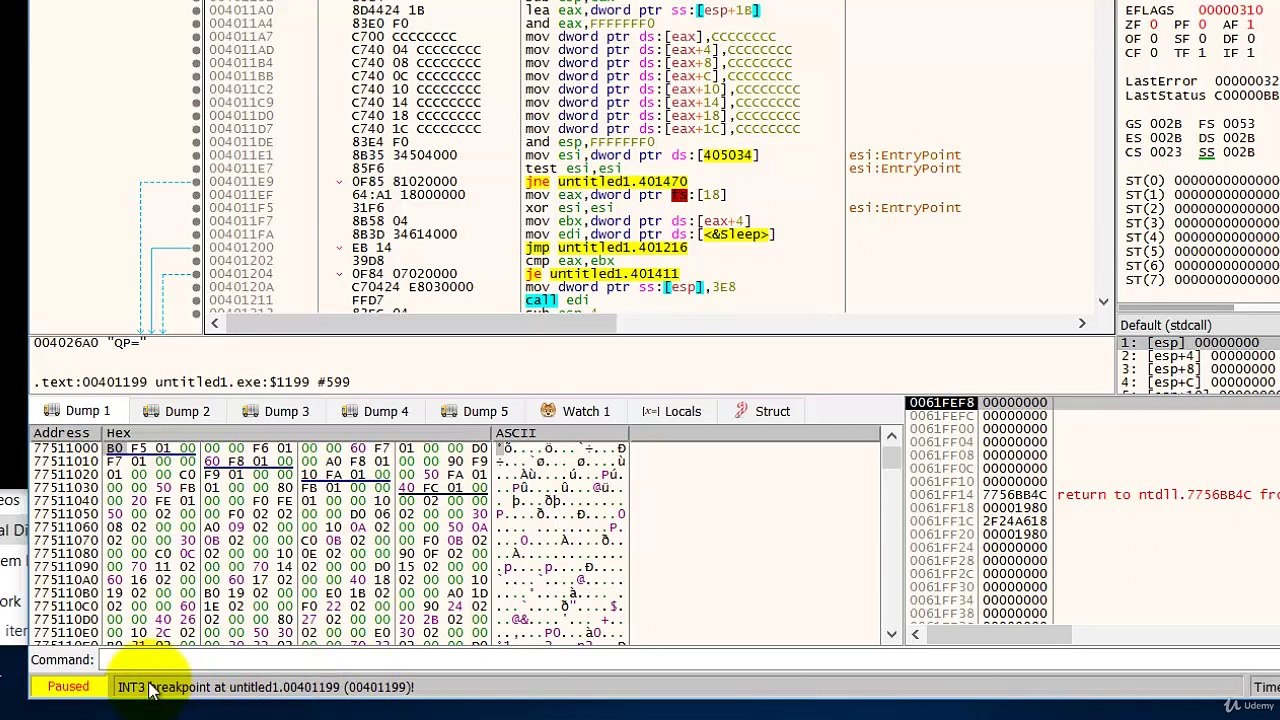The image size is (1280, 720).
Task: Click the ASCII column header in dump
Action: (x=560, y=433)
